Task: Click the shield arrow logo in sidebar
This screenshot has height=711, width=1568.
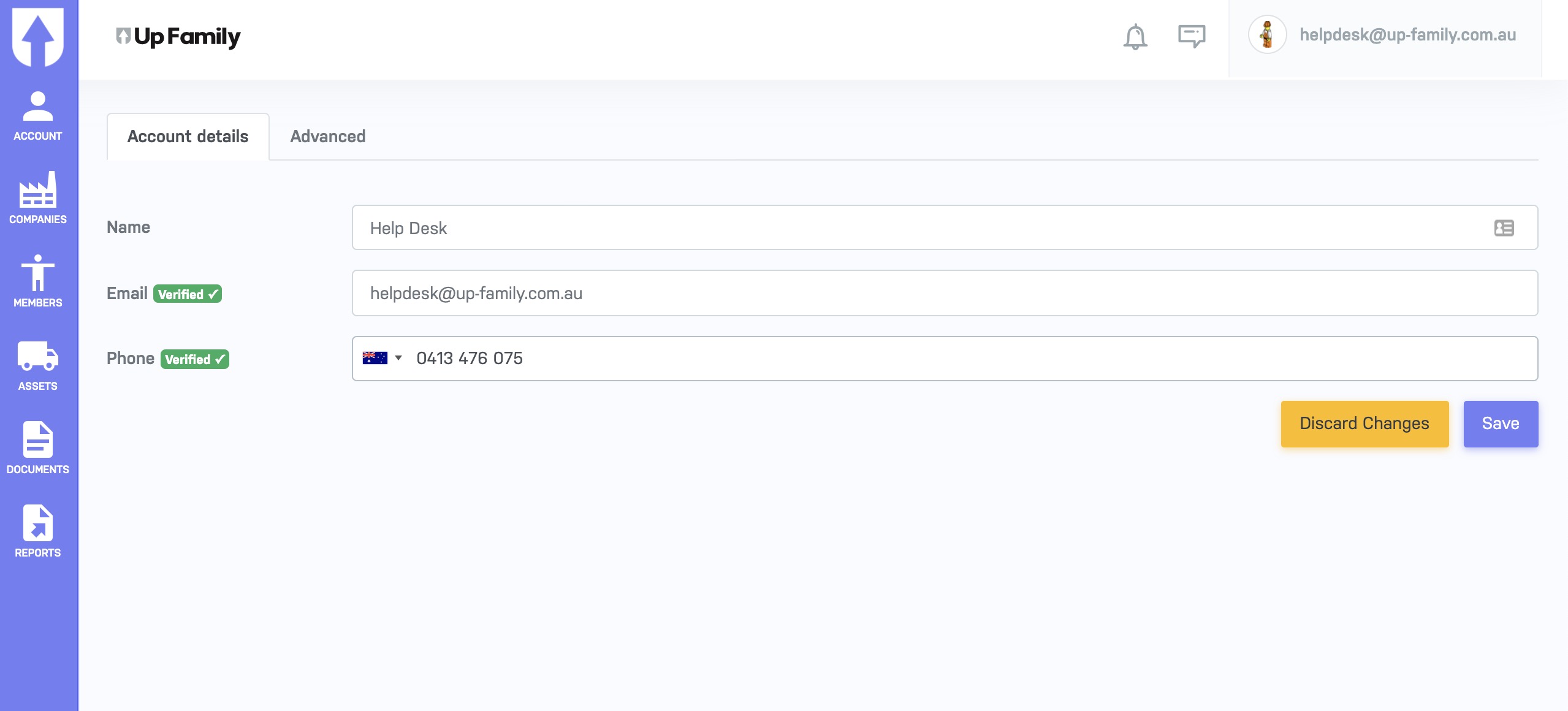Action: [38, 36]
